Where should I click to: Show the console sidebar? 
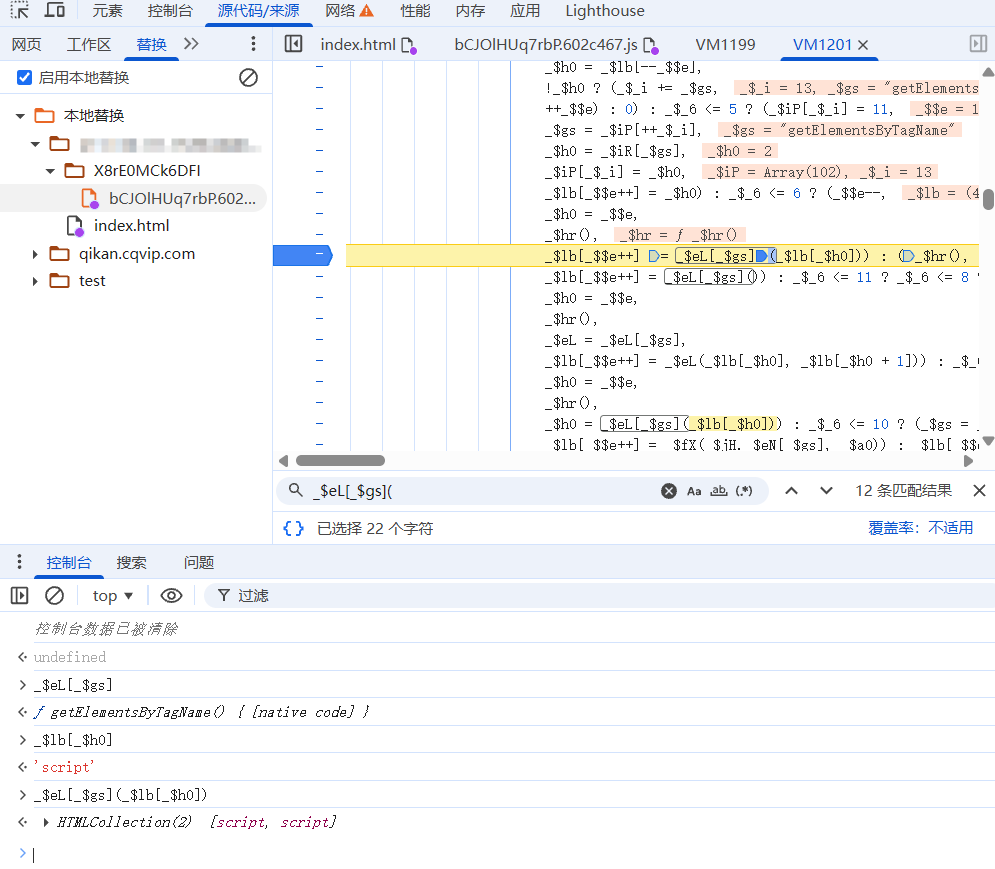(20, 596)
